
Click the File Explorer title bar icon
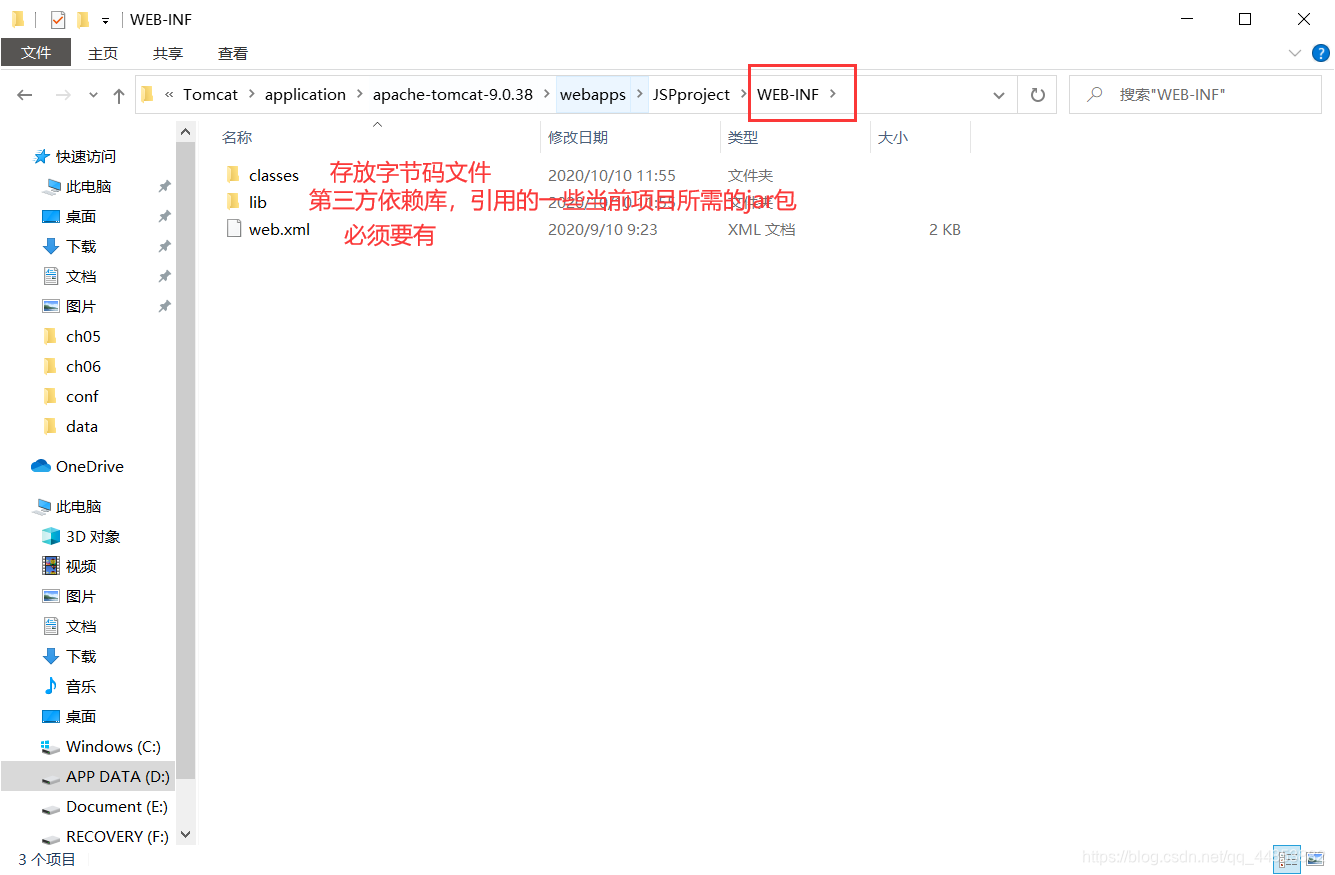pos(18,19)
